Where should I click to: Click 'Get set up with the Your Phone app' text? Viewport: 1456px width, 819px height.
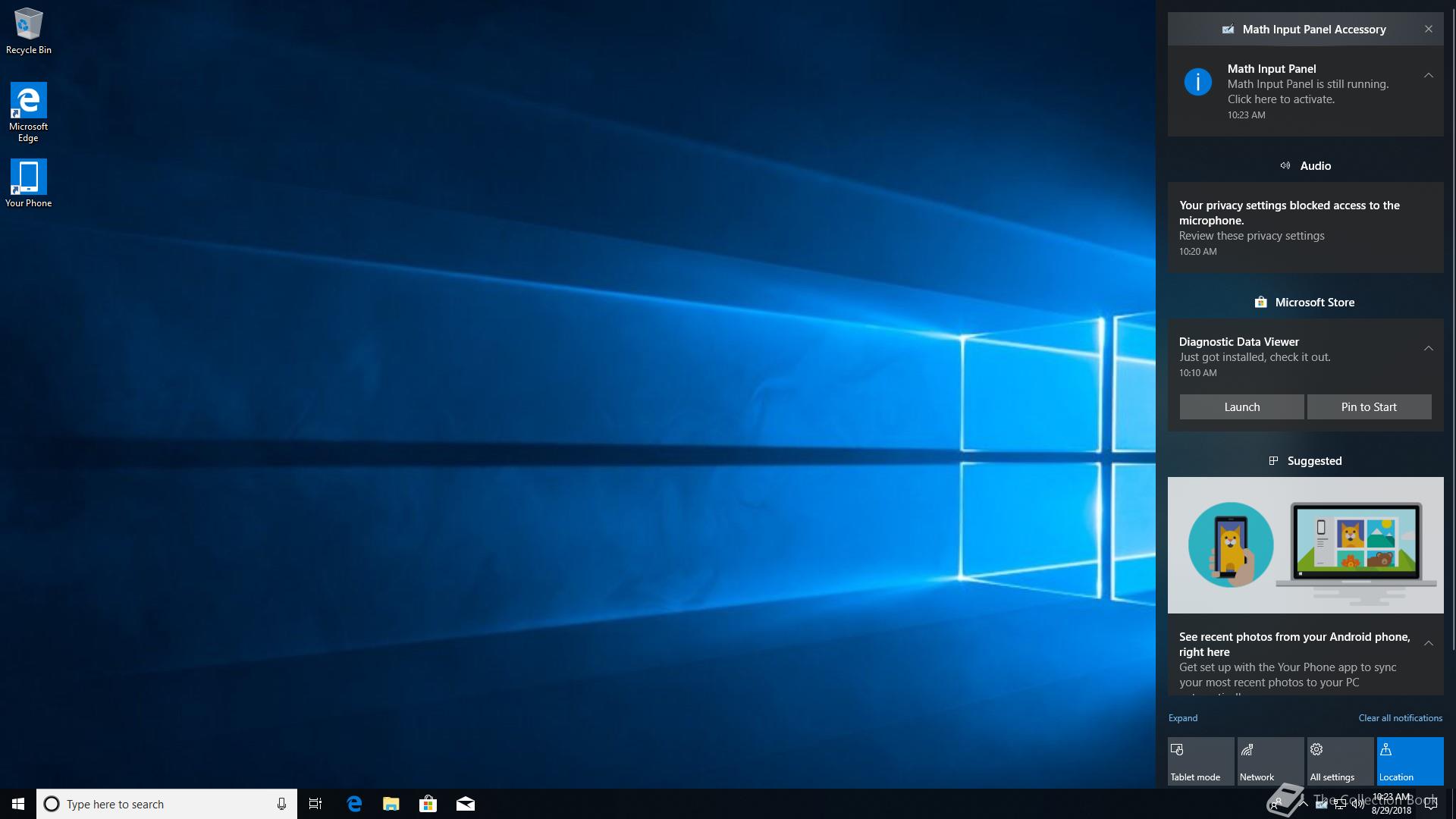click(x=1288, y=675)
